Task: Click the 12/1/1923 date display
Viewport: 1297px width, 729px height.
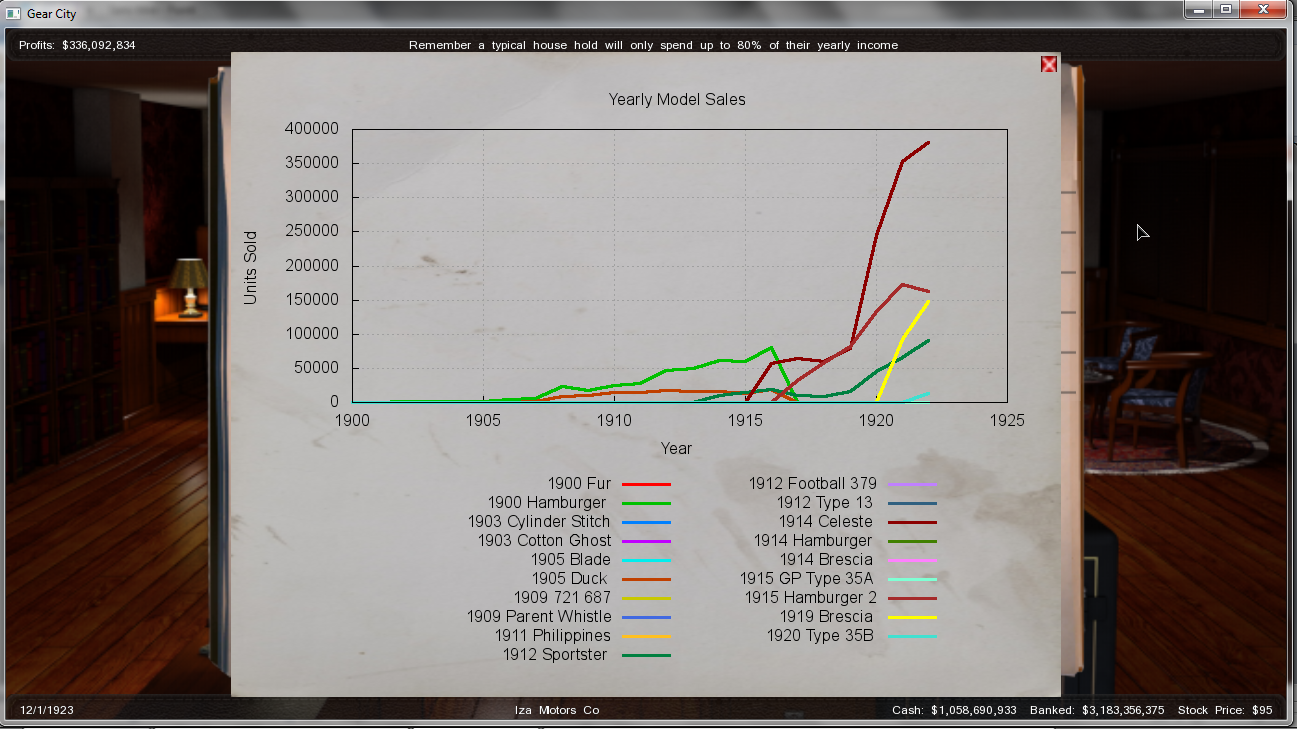Action: pos(47,710)
